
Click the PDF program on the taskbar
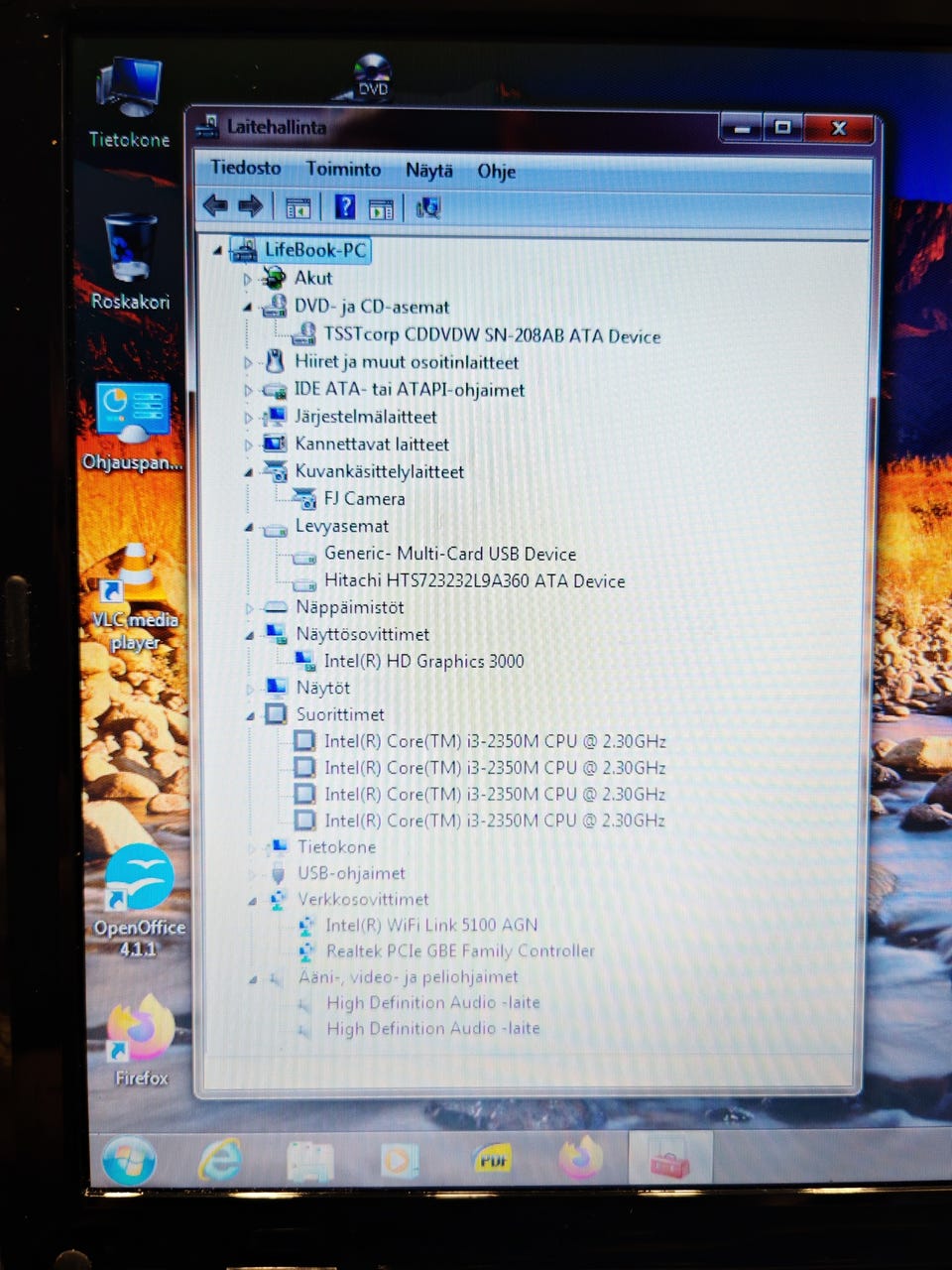pos(493,1159)
